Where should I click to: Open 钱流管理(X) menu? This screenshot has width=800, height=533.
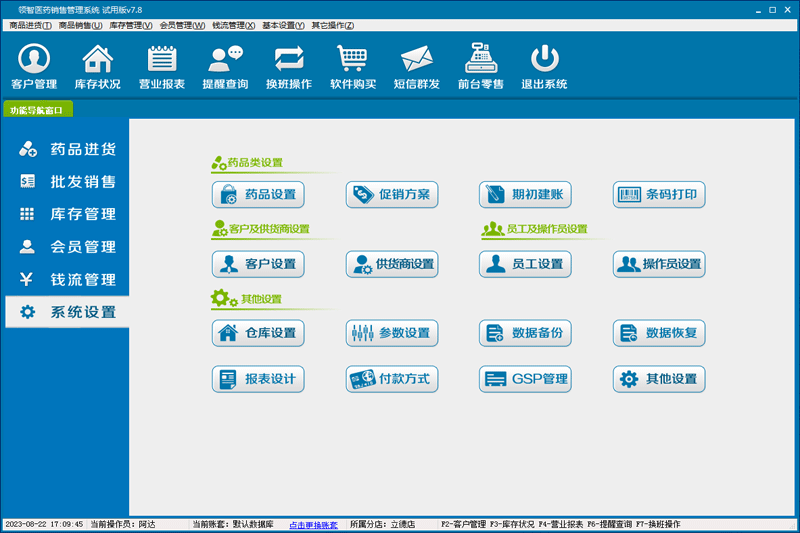(x=234, y=26)
